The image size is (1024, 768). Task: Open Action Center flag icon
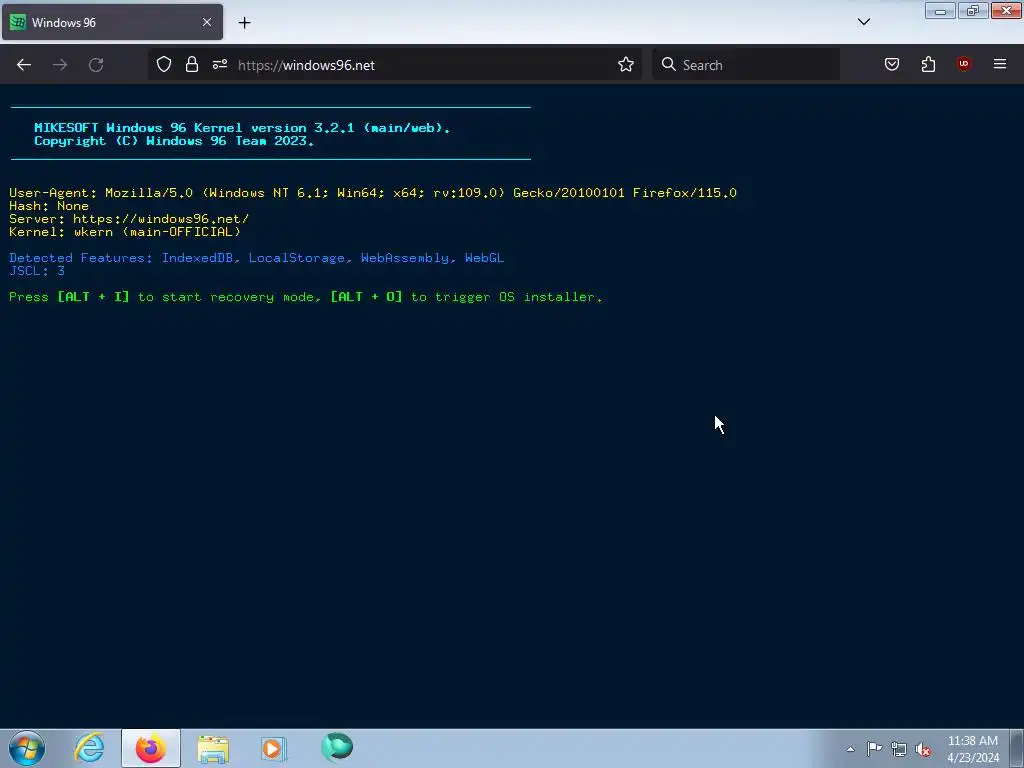874,749
